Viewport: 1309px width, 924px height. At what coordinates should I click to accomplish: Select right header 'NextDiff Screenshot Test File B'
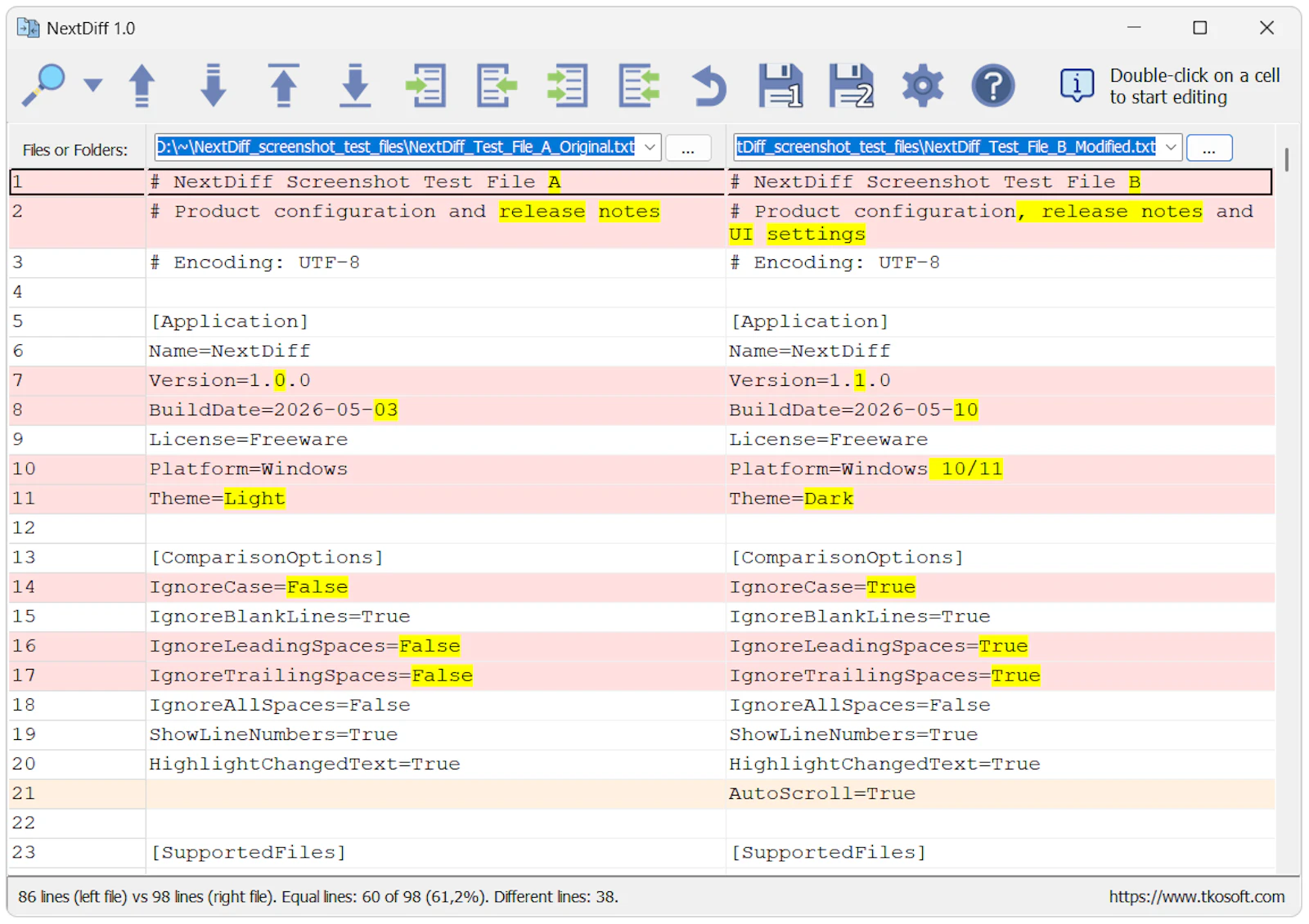tap(1000, 182)
